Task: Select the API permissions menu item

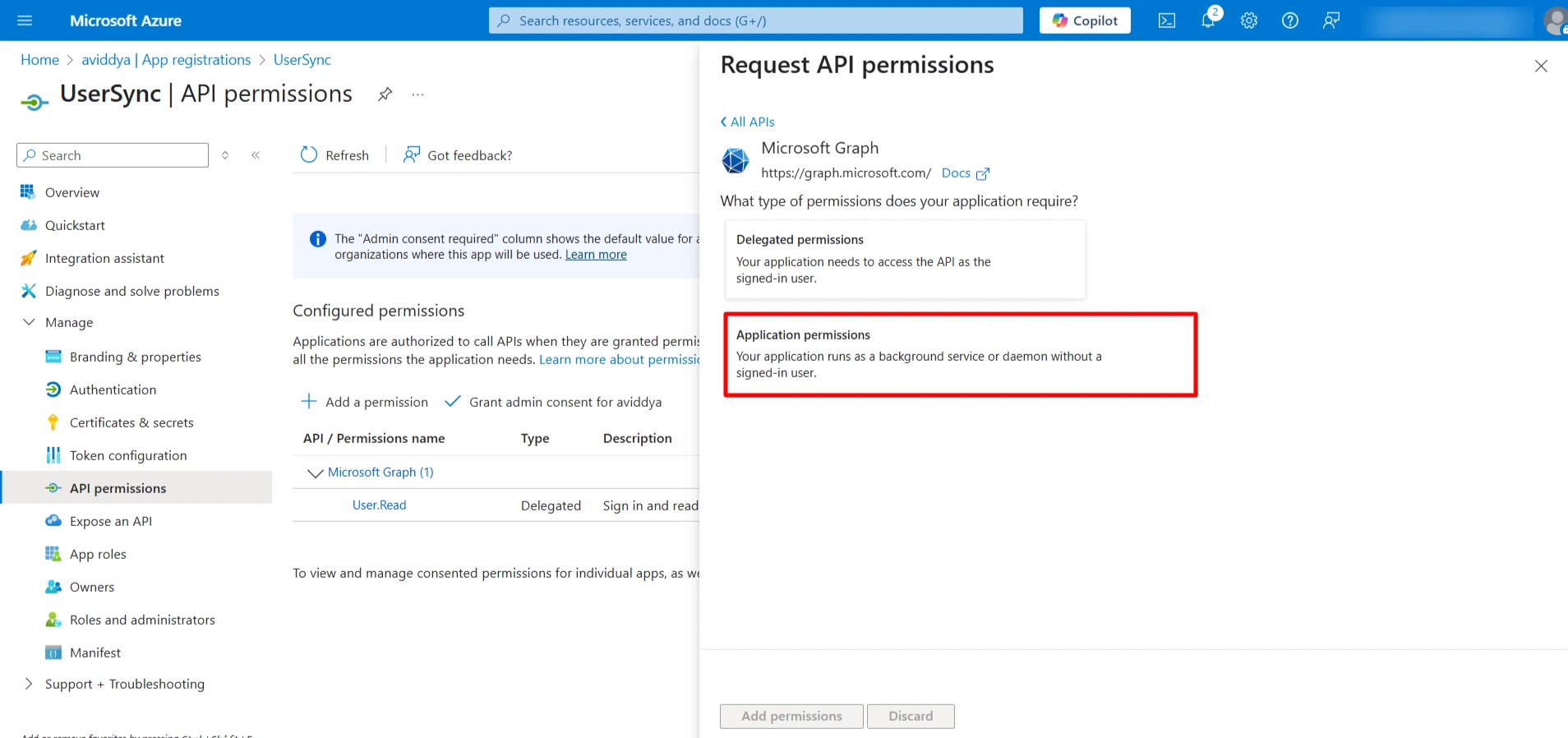Action: tap(136, 488)
